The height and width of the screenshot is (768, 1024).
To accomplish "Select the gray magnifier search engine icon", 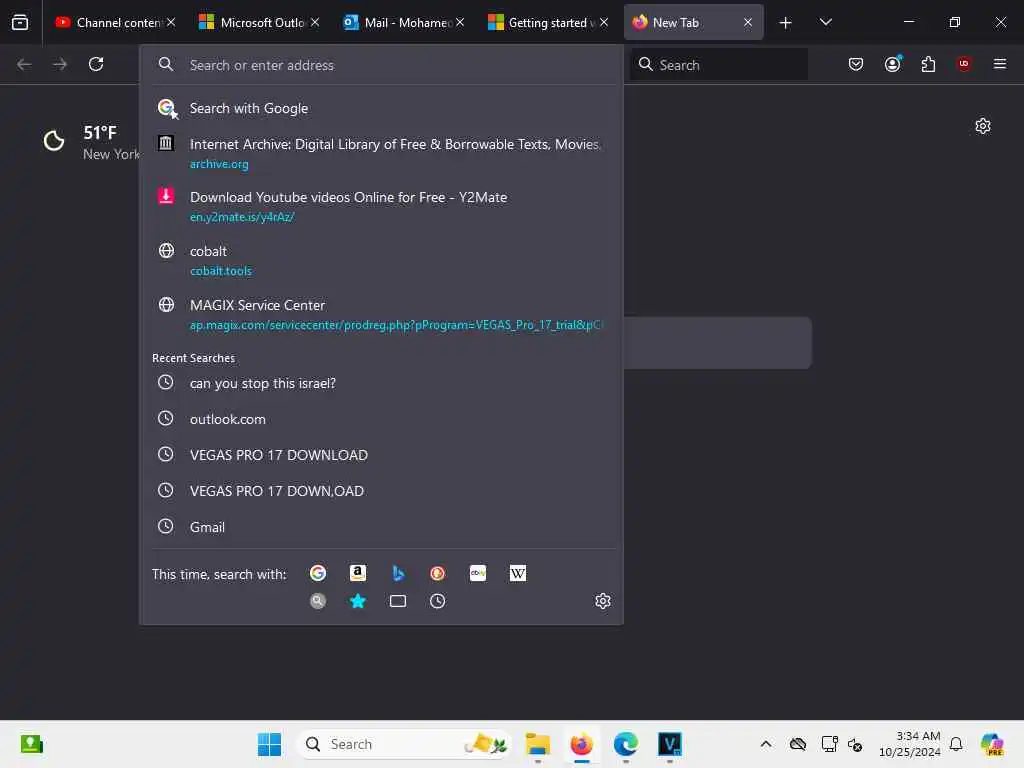I will coord(318,601).
